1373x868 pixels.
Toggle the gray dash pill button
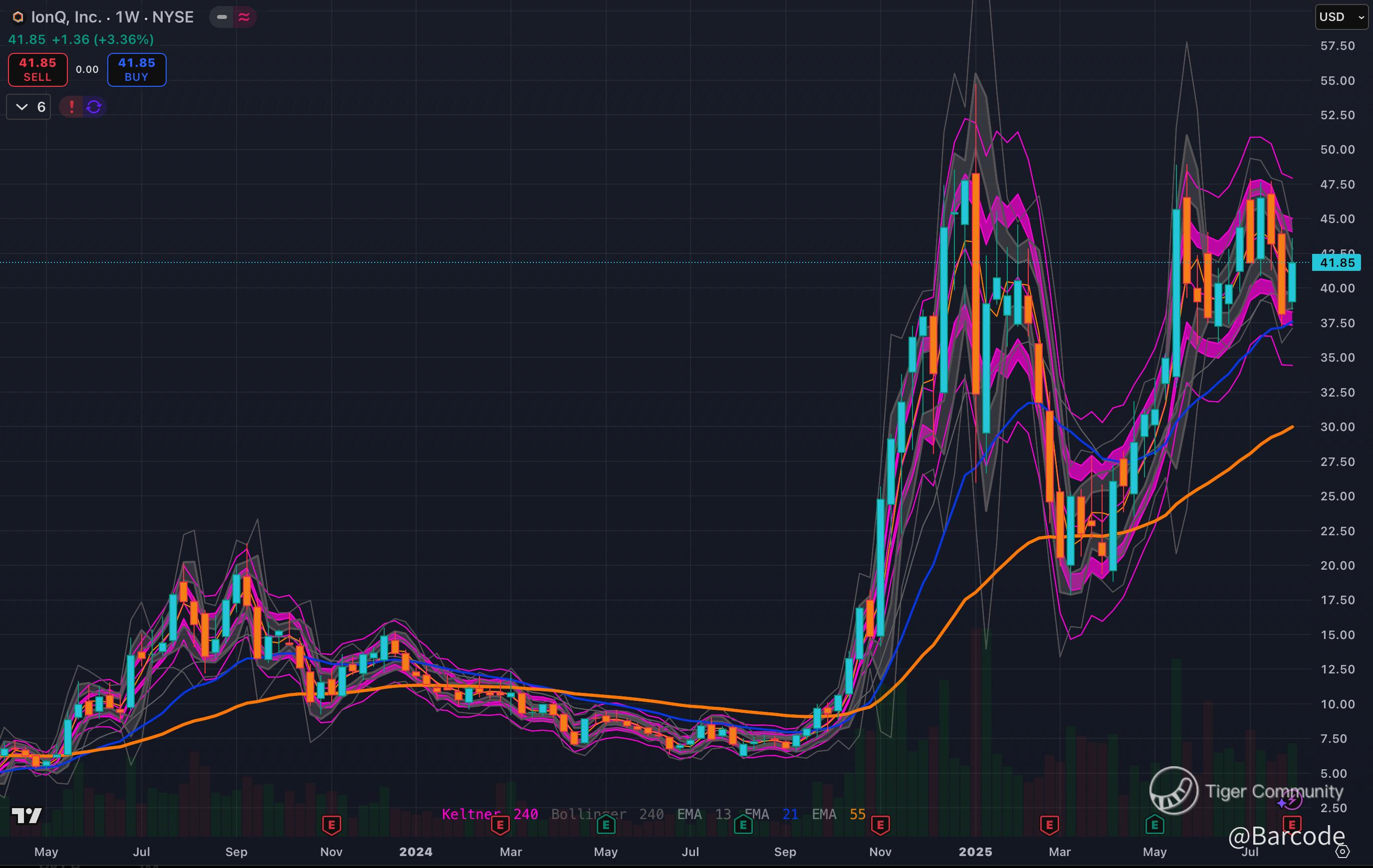click(x=222, y=17)
